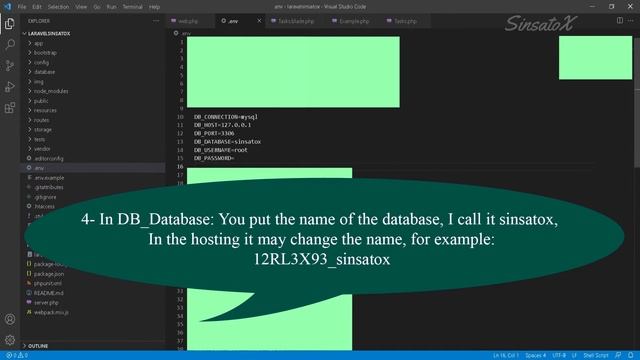Change language mode Shell Script
The image size is (640, 360).
596,356
